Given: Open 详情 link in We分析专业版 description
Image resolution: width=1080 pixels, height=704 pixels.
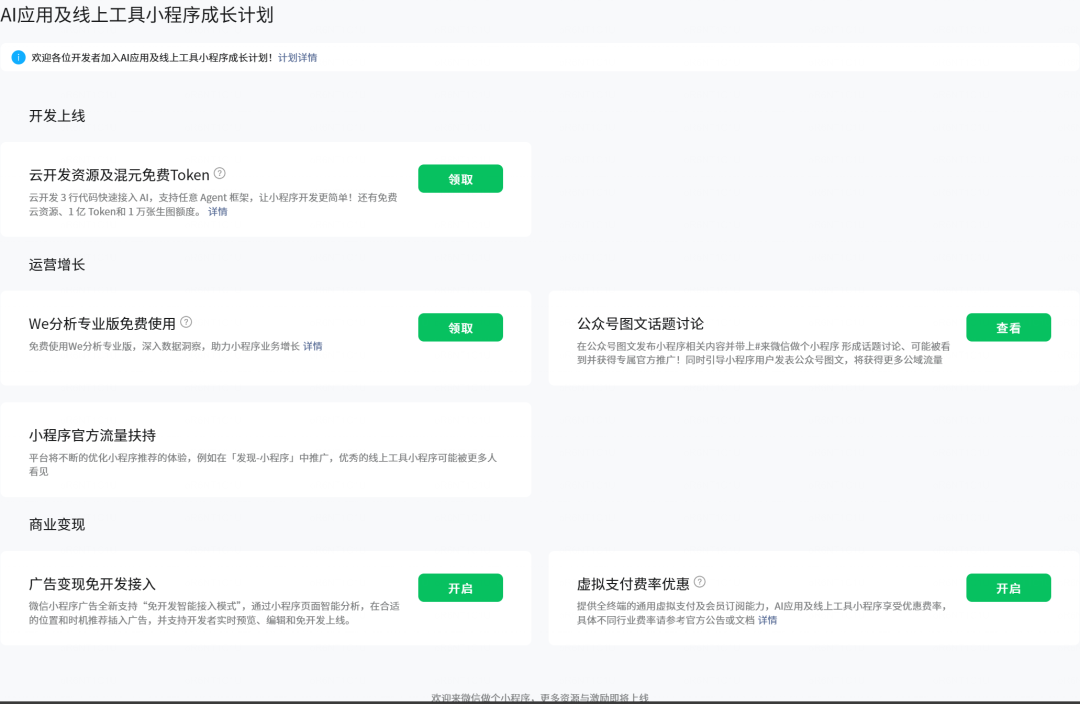Looking at the screenshot, I should point(313,346).
